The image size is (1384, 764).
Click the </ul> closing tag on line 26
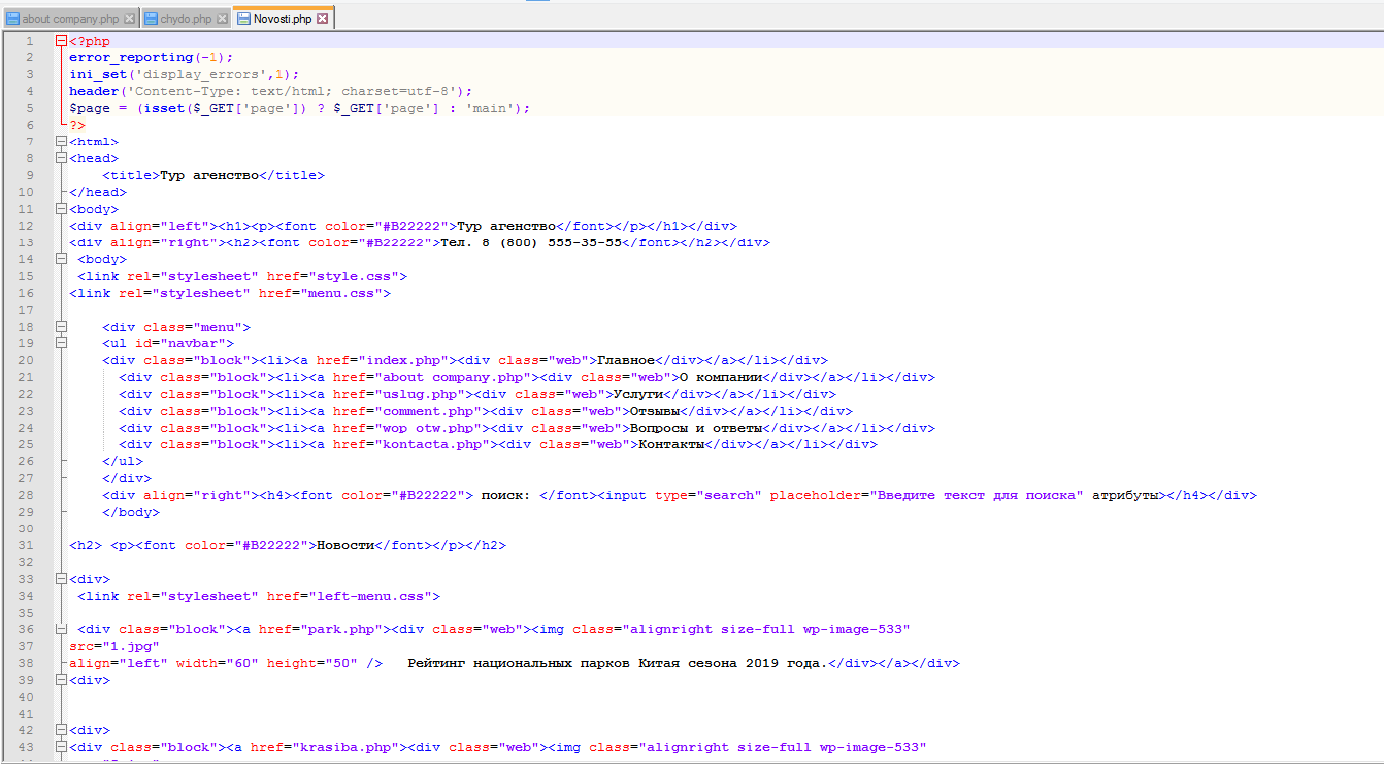click(x=123, y=461)
